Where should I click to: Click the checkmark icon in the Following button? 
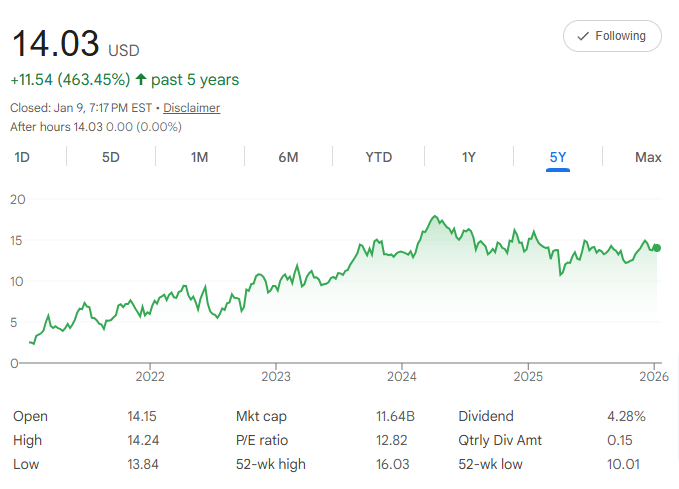click(583, 36)
